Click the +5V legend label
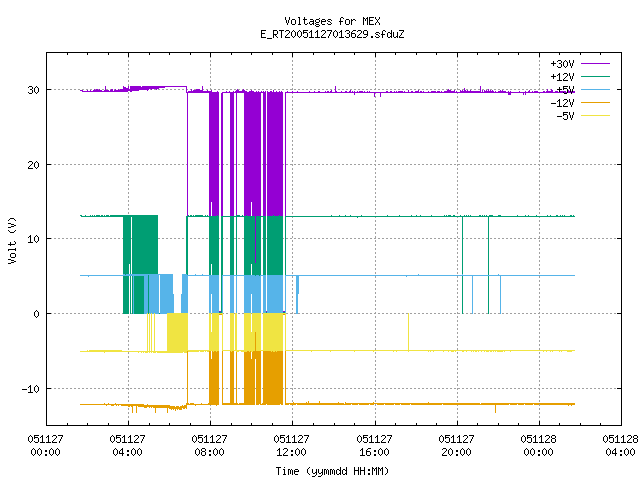This screenshot has height=480, width=640. click(565, 90)
